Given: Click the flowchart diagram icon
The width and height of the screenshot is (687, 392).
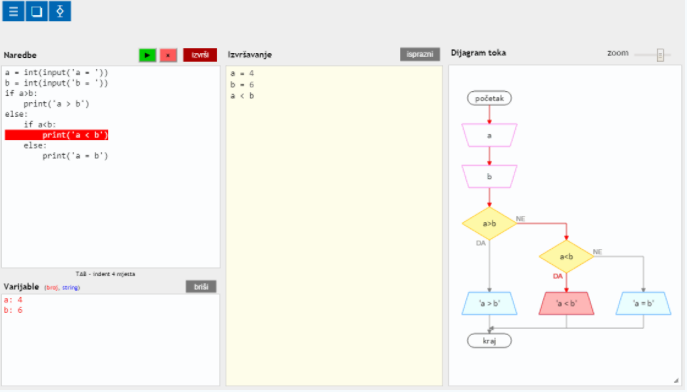Looking at the screenshot, I should pos(60,11).
